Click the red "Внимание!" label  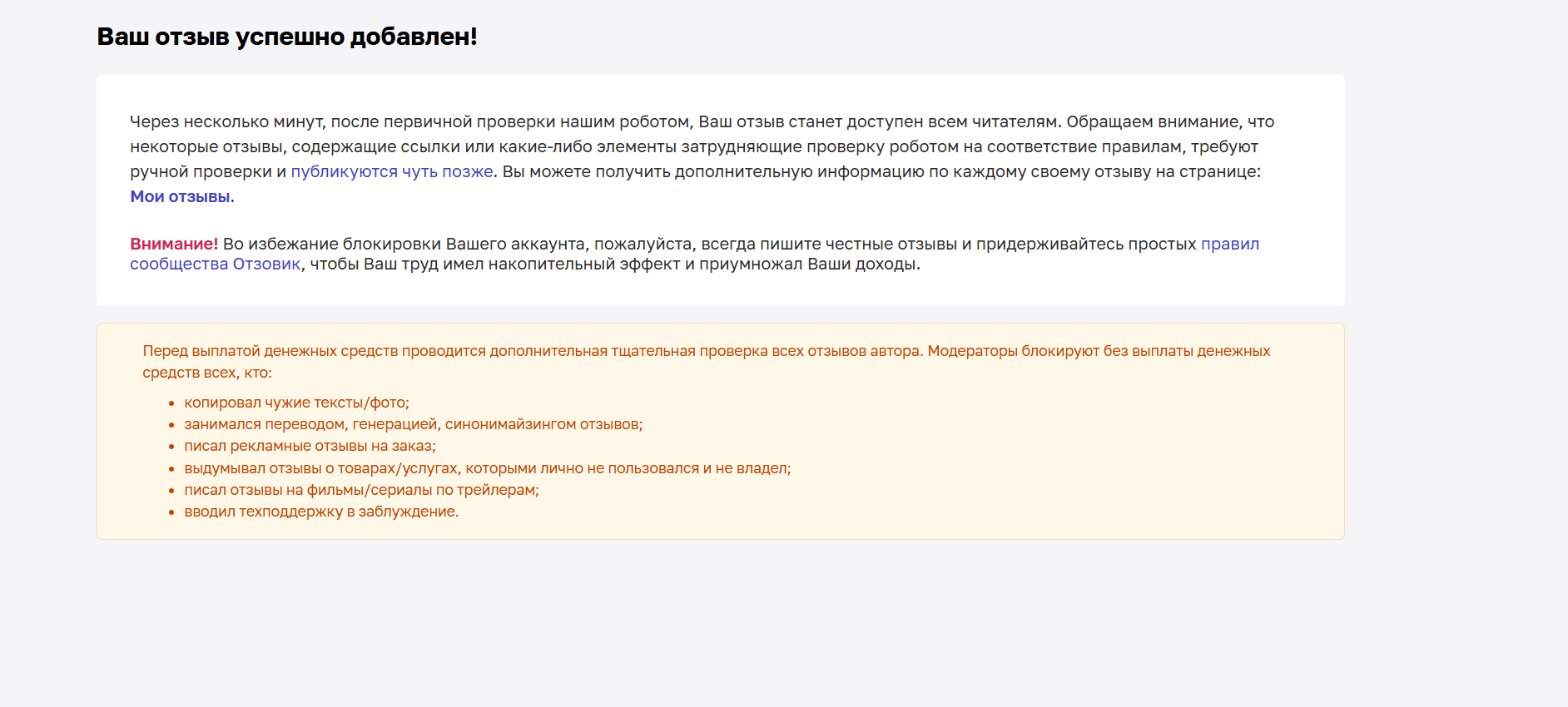click(174, 245)
